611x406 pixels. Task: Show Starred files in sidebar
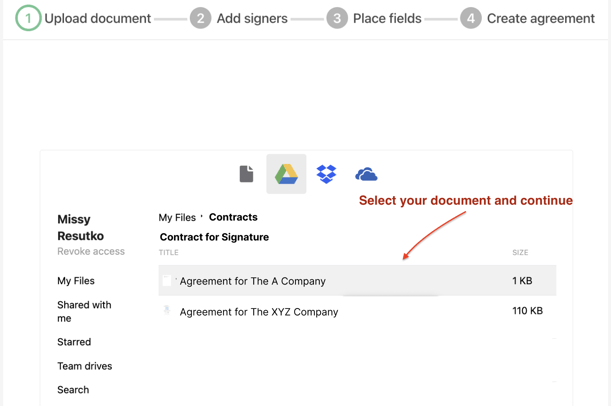pos(74,342)
